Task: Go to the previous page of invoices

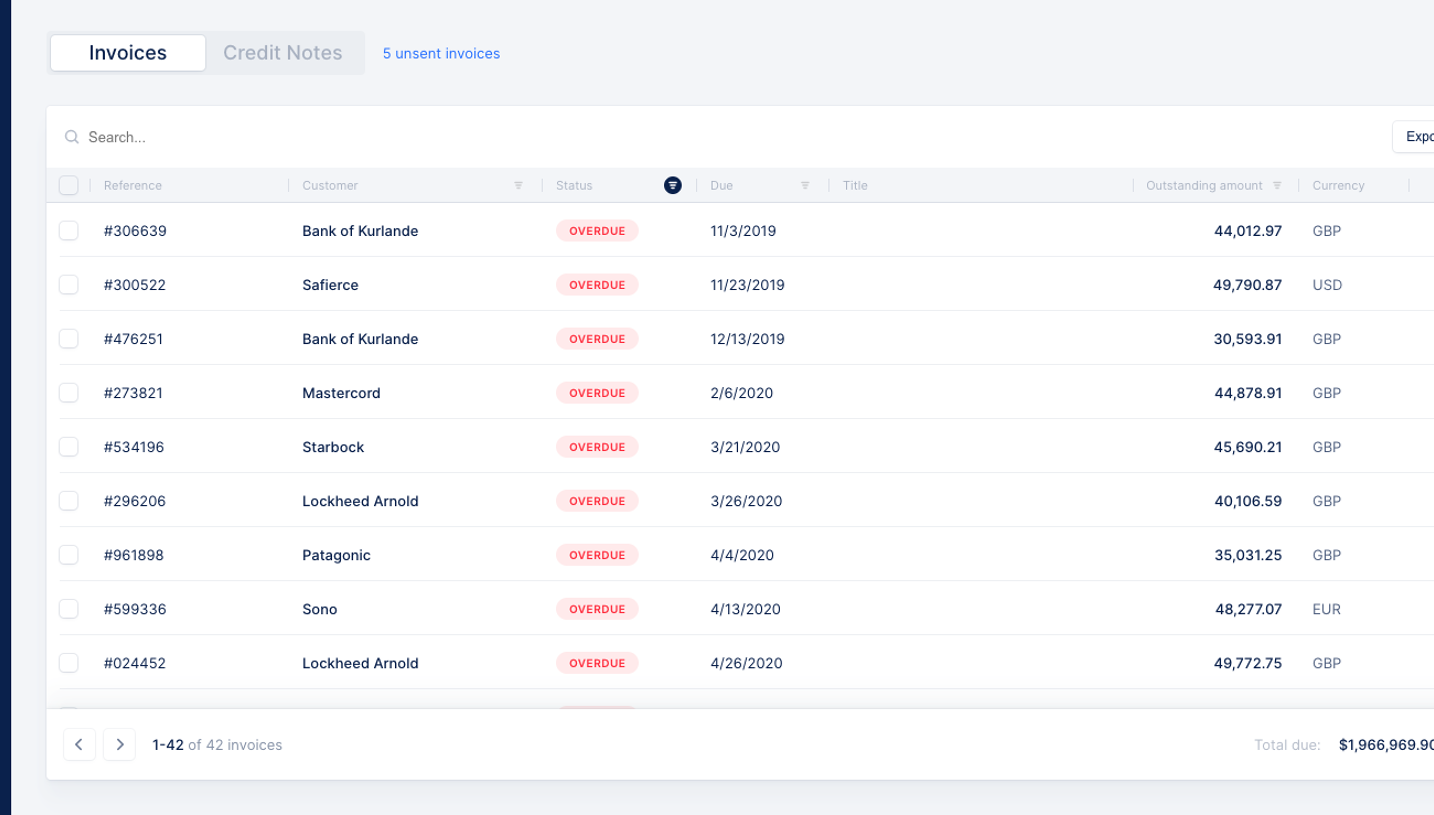Action: click(79, 744)
